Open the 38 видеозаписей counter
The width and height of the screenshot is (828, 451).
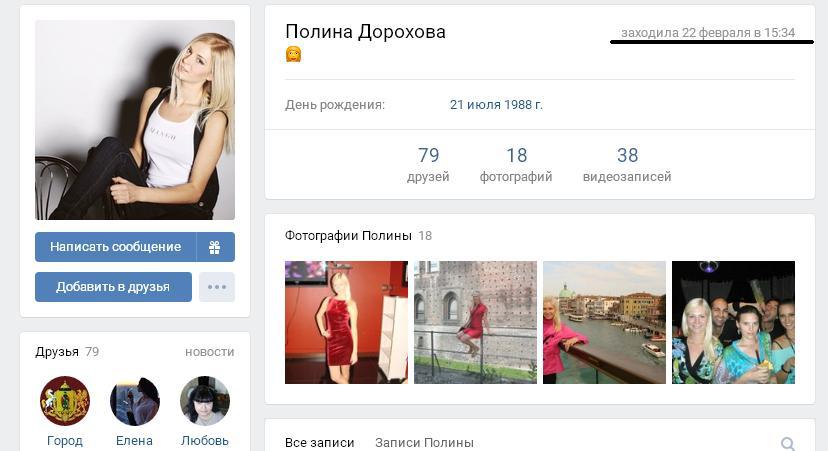[627, 165]
